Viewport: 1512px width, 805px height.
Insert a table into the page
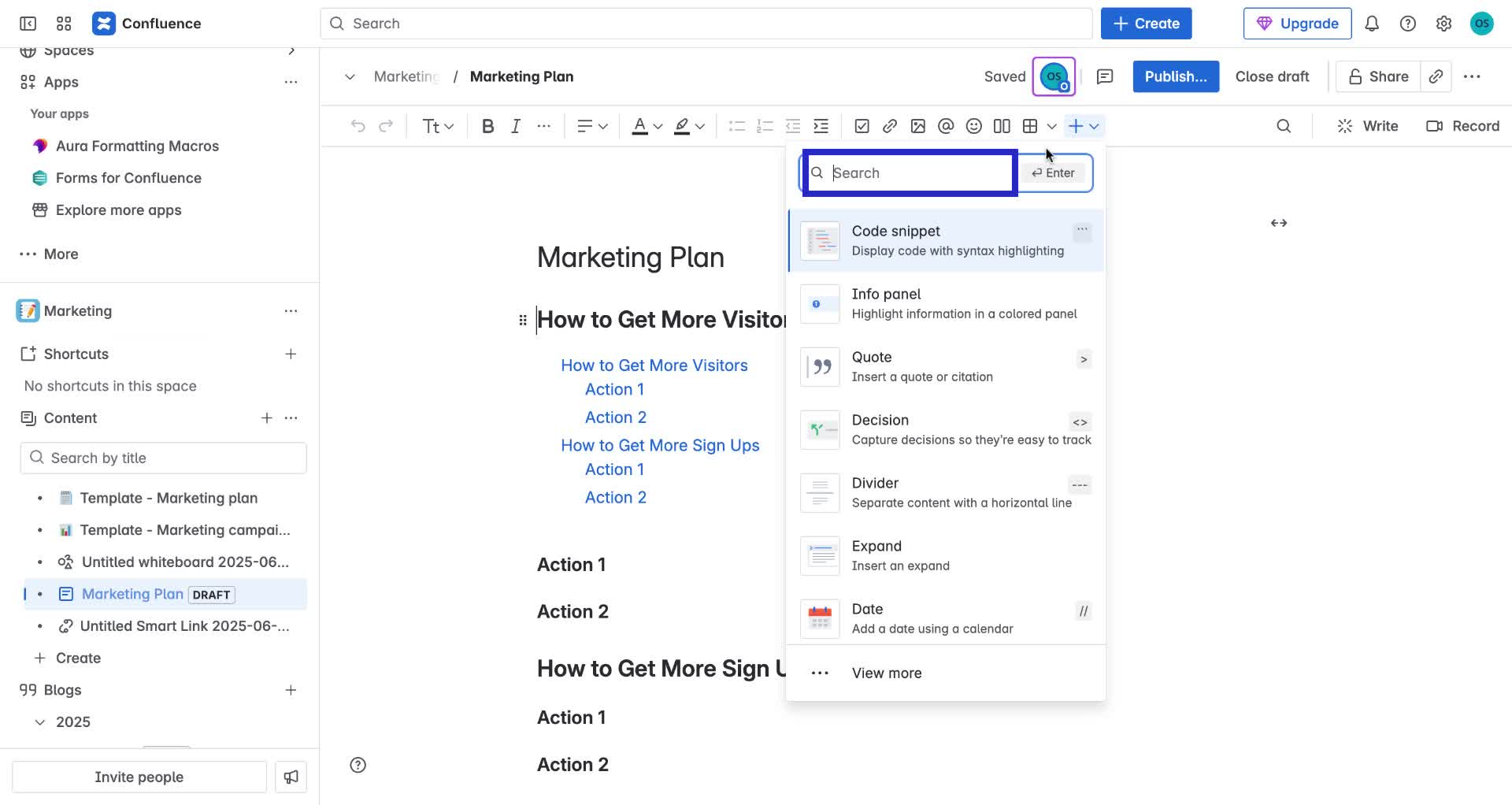point(1029,125)
